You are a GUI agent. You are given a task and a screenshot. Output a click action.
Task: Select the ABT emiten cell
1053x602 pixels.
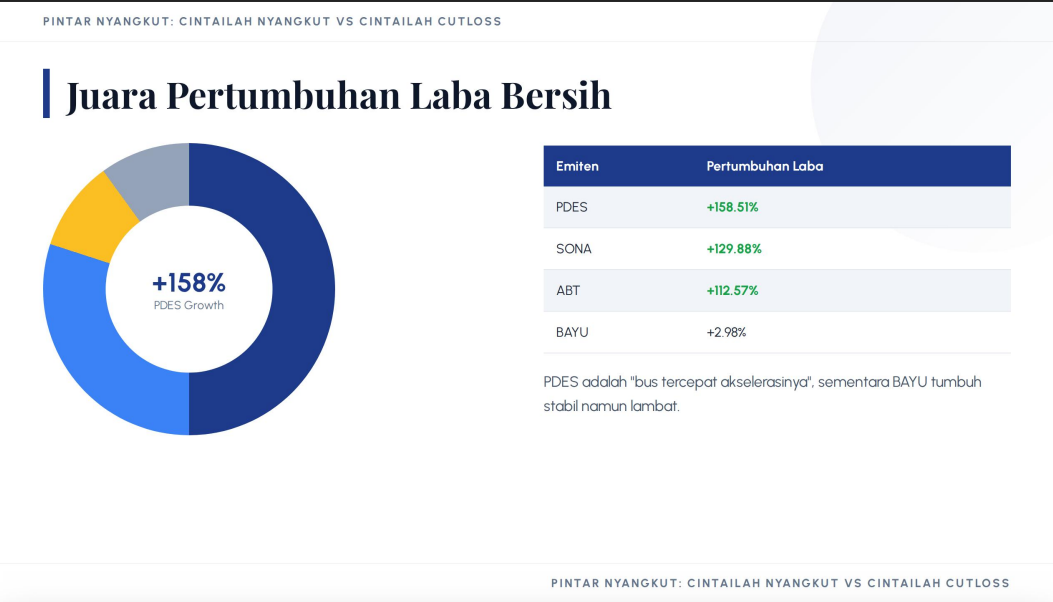click(568, 291)
